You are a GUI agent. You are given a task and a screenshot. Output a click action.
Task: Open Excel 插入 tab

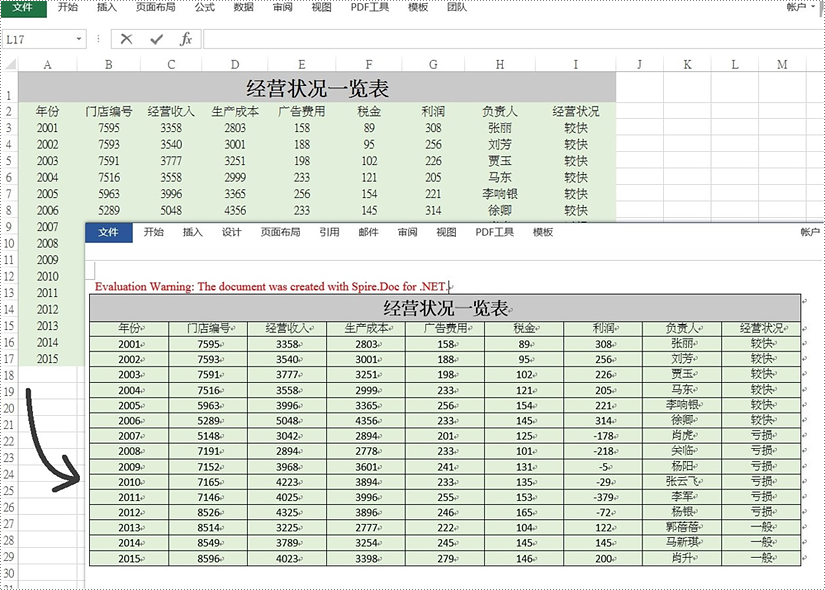click(x=107, y=7)
